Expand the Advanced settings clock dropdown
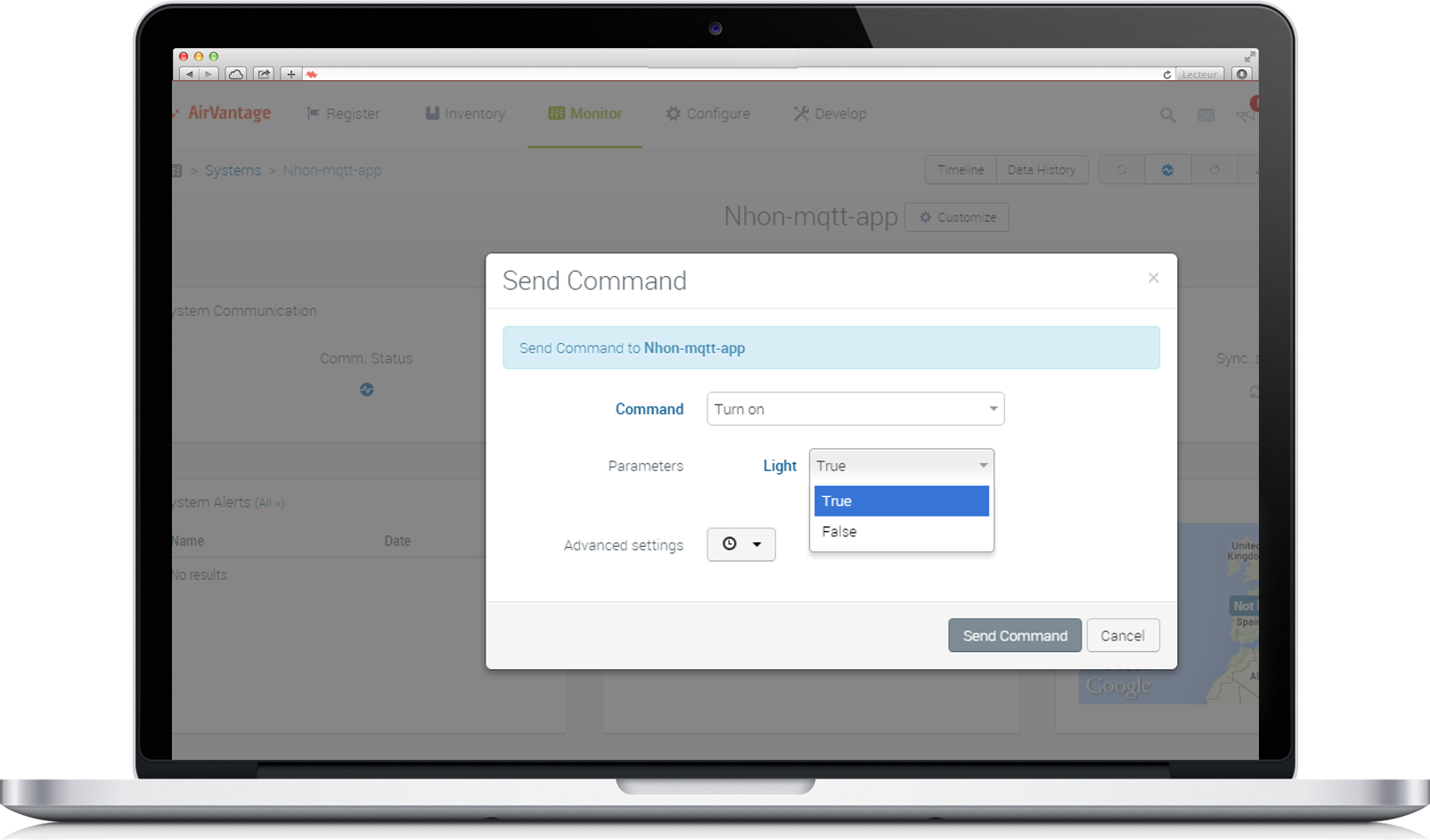Screen dimensions: 1430x840 click(740, 544)
